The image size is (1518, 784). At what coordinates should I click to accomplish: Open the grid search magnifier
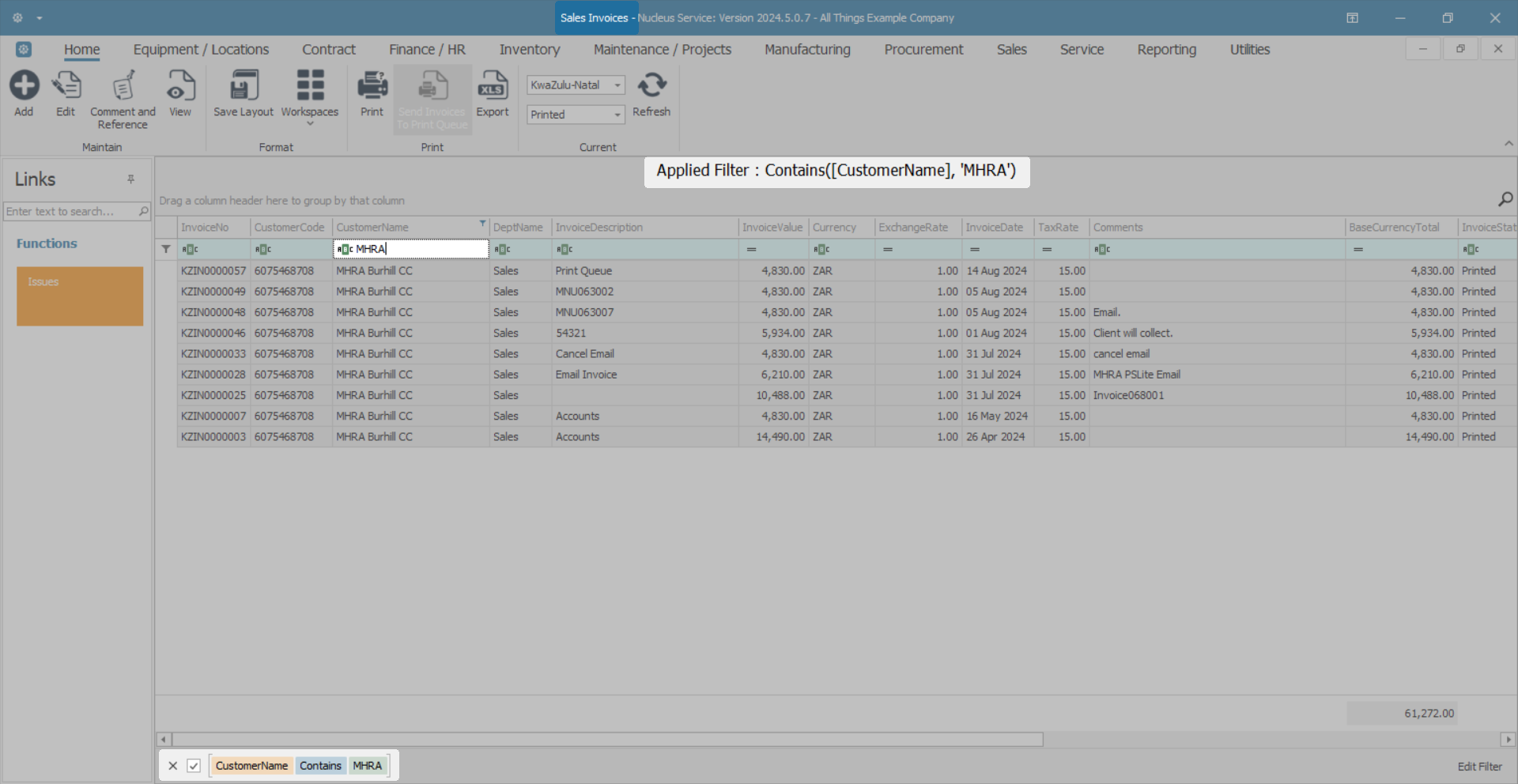pyautogui.click(x=1505, y=199)
